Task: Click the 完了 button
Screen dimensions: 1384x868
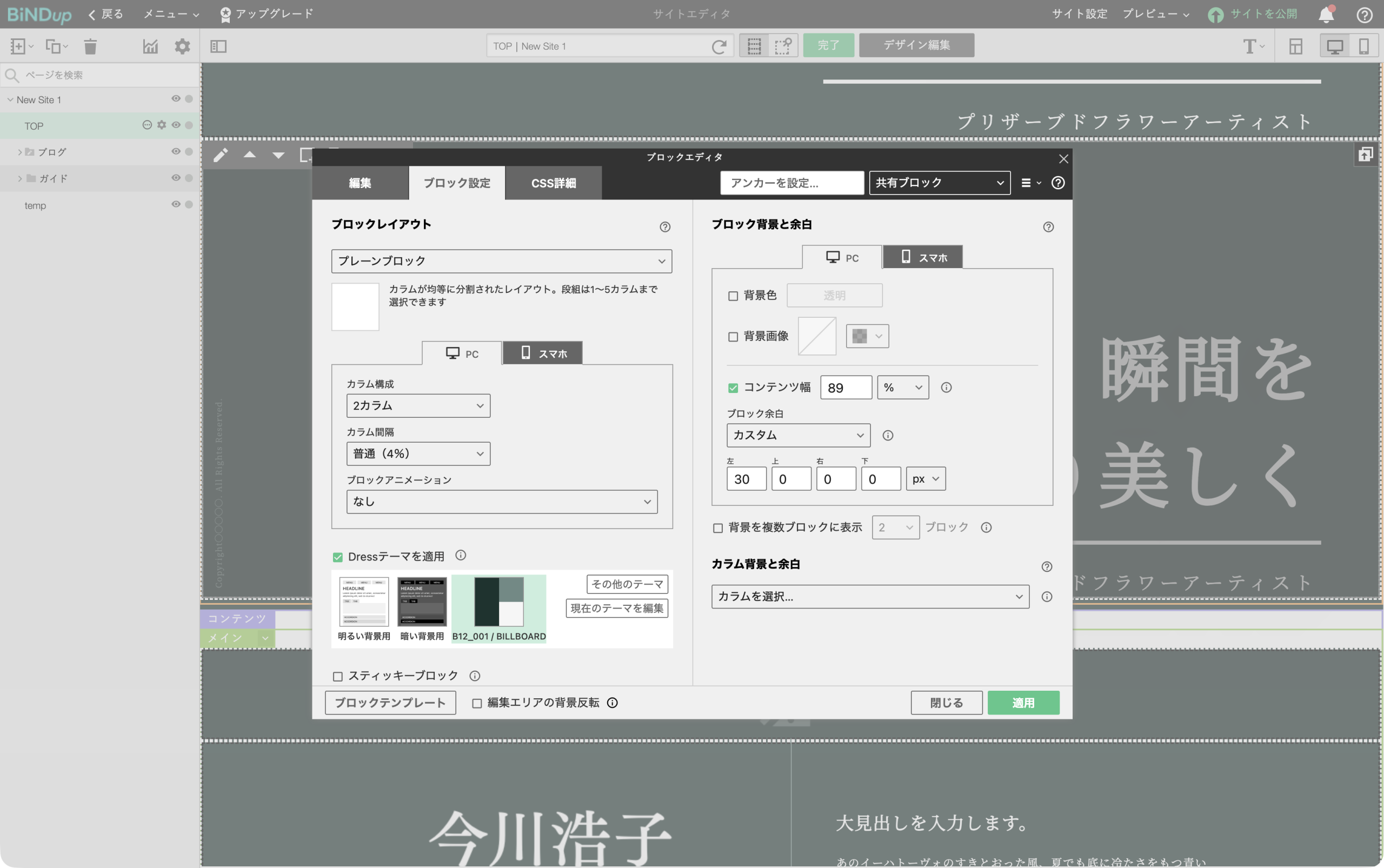Action: [828, 45]
